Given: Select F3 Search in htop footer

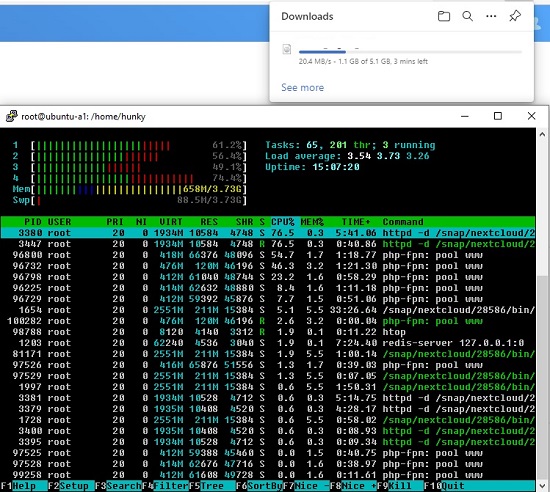Looking at the screenshot, I should (119, 486).
